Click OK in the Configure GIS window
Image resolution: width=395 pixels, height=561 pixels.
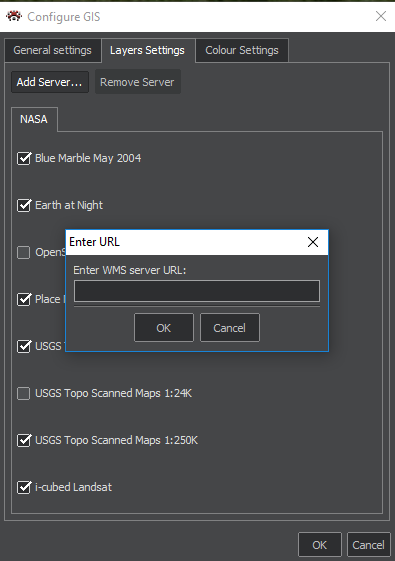tap(320, 545)
